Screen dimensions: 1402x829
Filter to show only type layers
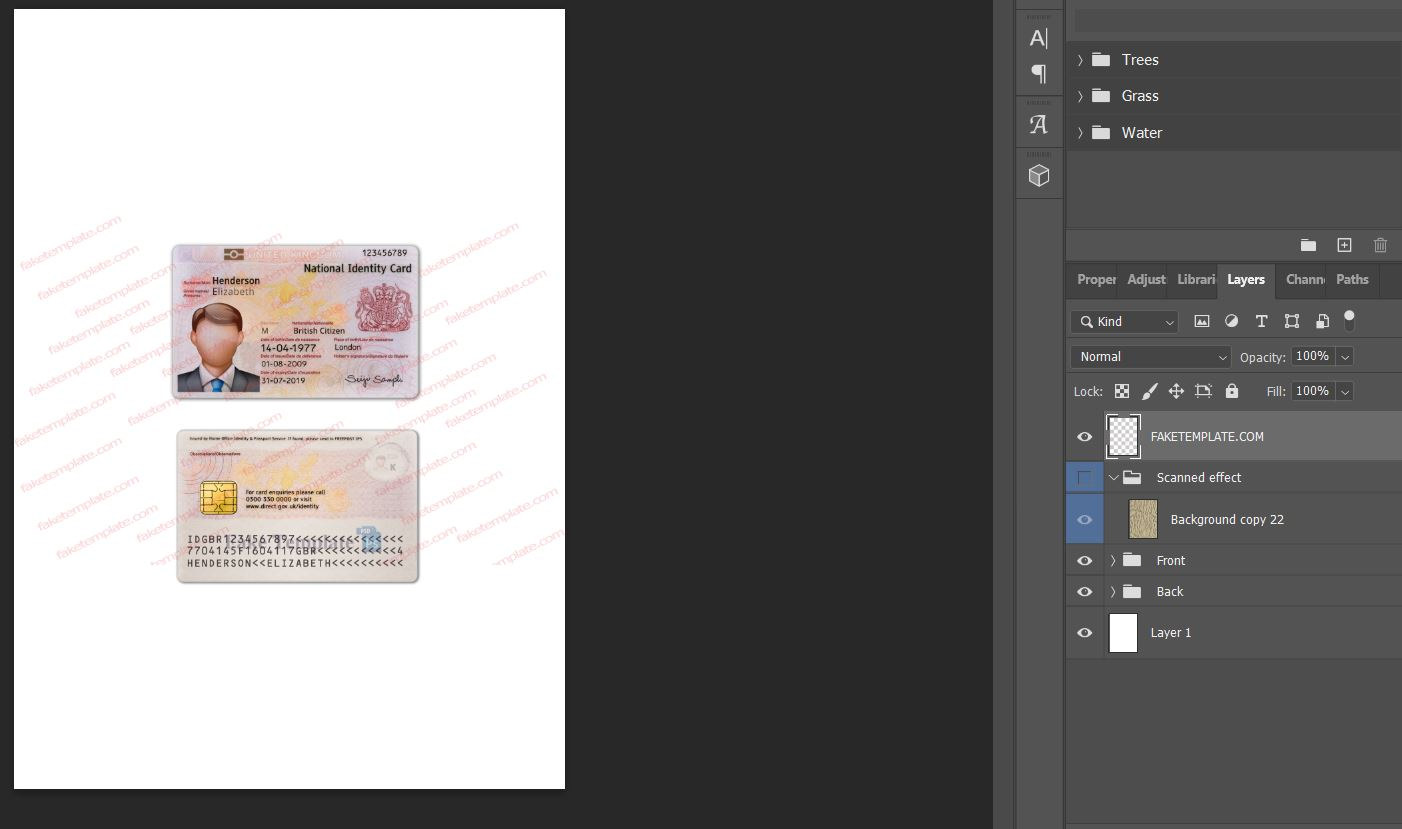coord(1261,321)
